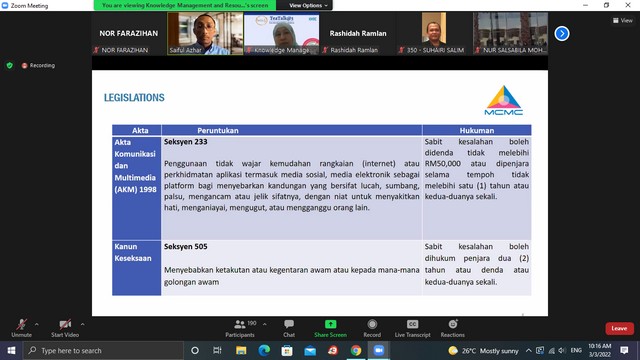Screen dimensions: 640x360
Task: Select Saiful Azhar's video thumbnail
Action: click(x=205, y=33)
